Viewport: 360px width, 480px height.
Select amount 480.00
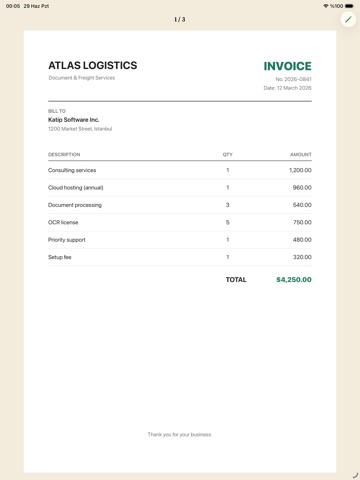coord(302,240)
